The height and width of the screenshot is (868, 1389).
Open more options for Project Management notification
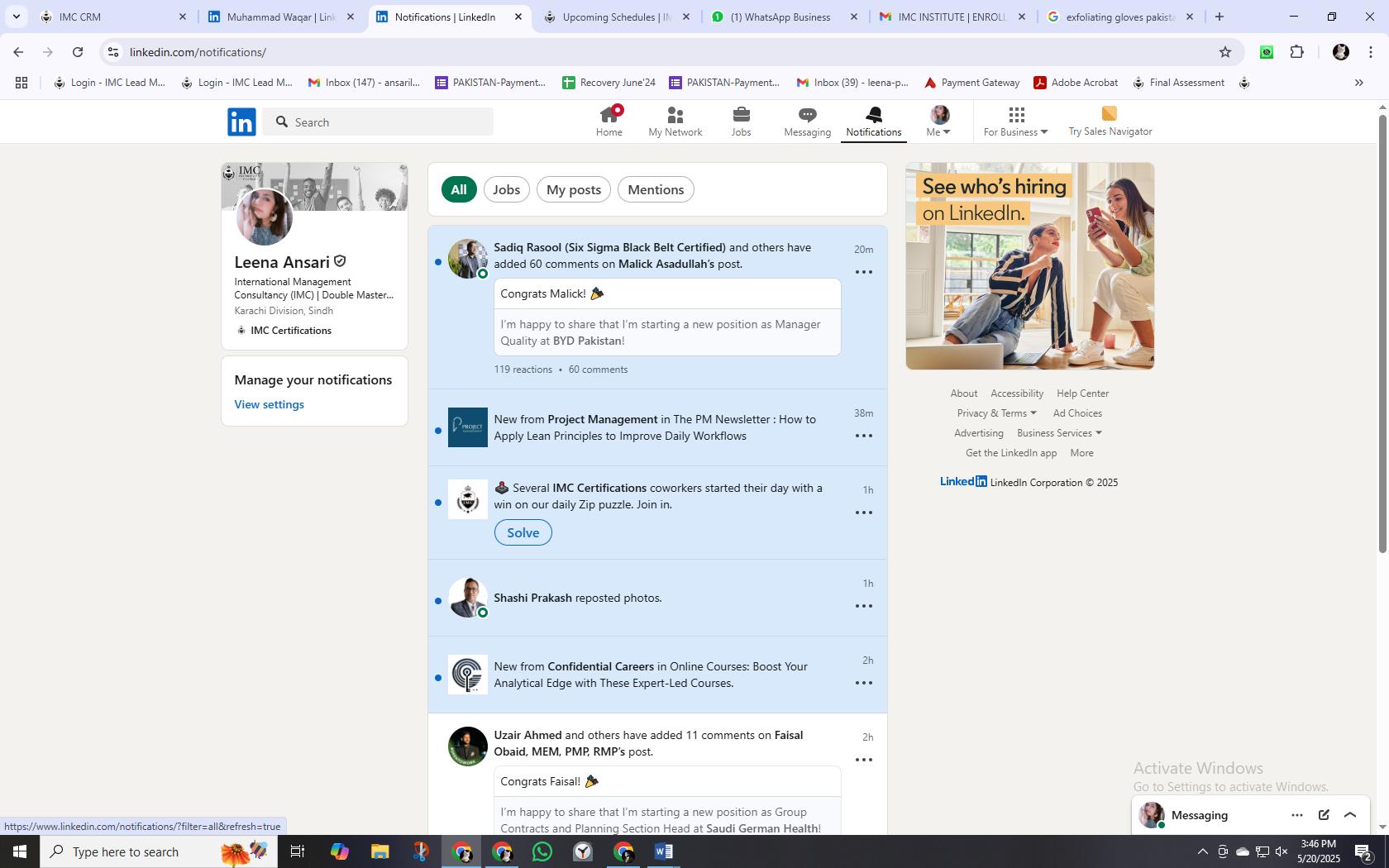click(x=863, y=436)
